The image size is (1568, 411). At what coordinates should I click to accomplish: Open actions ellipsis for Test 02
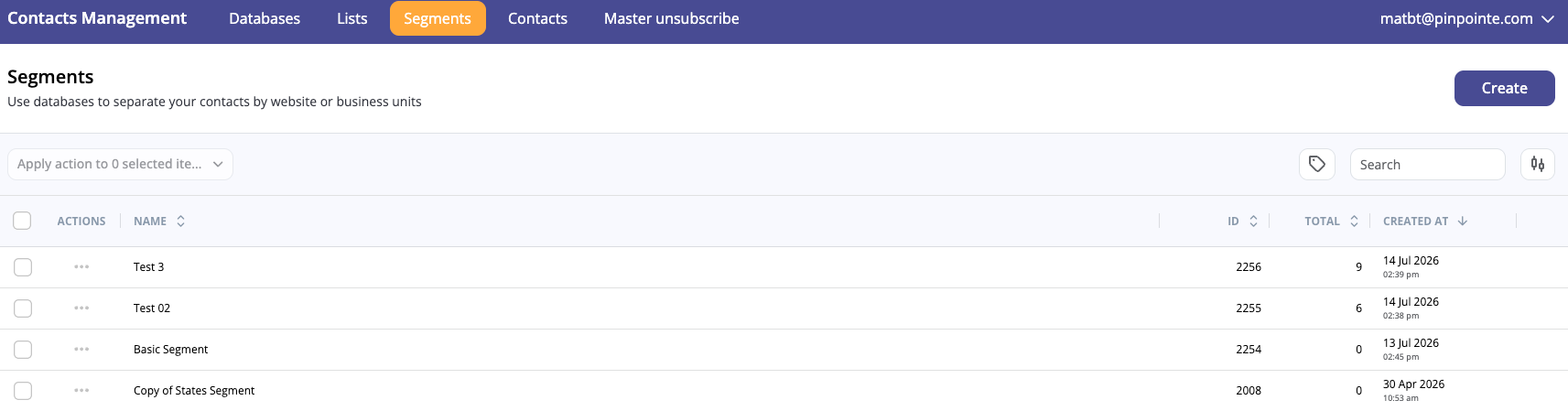(x=81, y=308)
